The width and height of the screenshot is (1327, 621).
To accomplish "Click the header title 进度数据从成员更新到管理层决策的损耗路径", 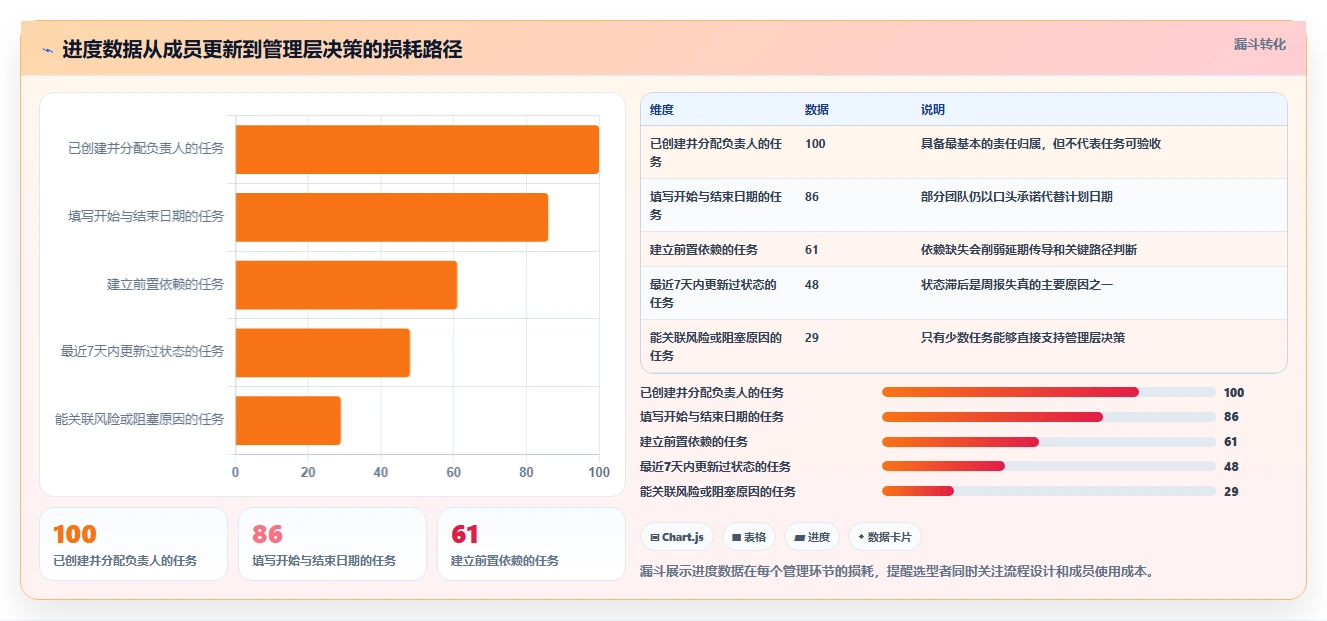I will 262,50.
